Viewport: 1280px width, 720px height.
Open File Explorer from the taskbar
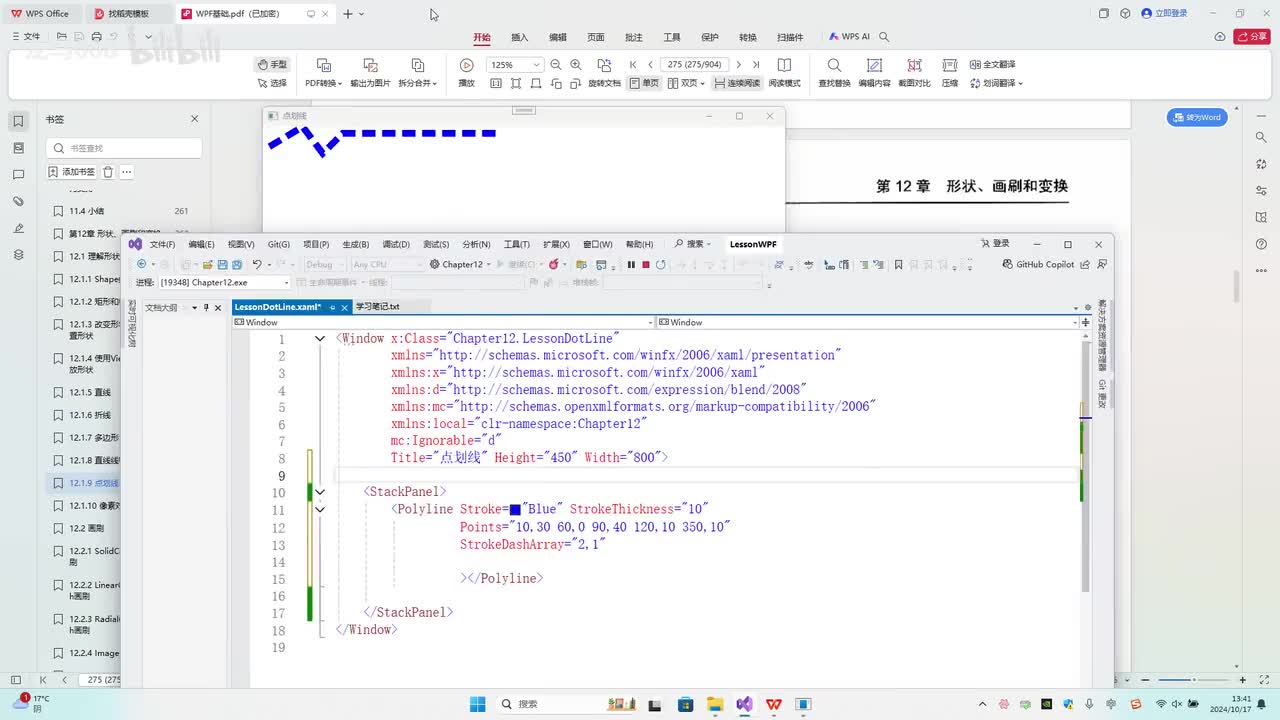(x=714, y=704)
